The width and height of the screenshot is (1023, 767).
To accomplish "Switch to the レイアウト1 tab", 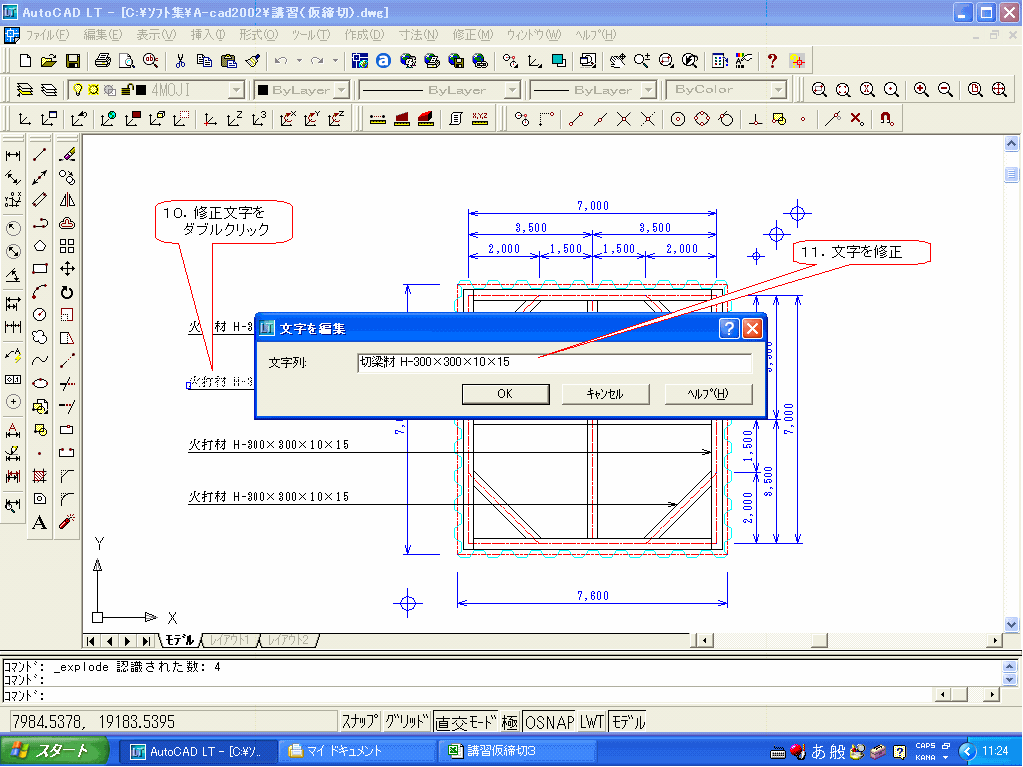I will pyautogui.click(x=229, y=640).
